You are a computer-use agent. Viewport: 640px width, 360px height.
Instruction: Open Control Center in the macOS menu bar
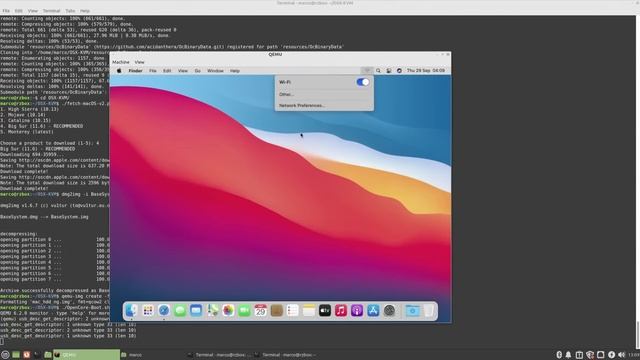click(389, 71)
